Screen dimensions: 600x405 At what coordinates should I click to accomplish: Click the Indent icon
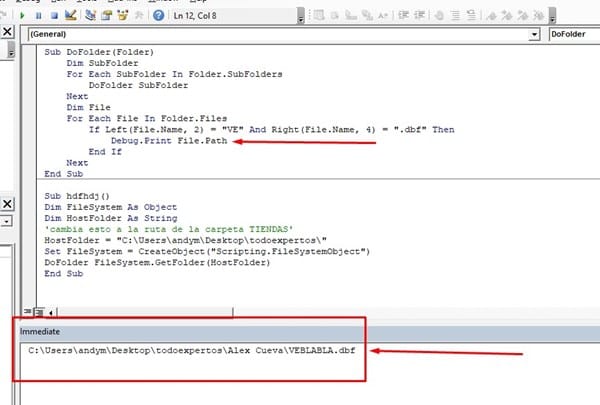point(403,15)
